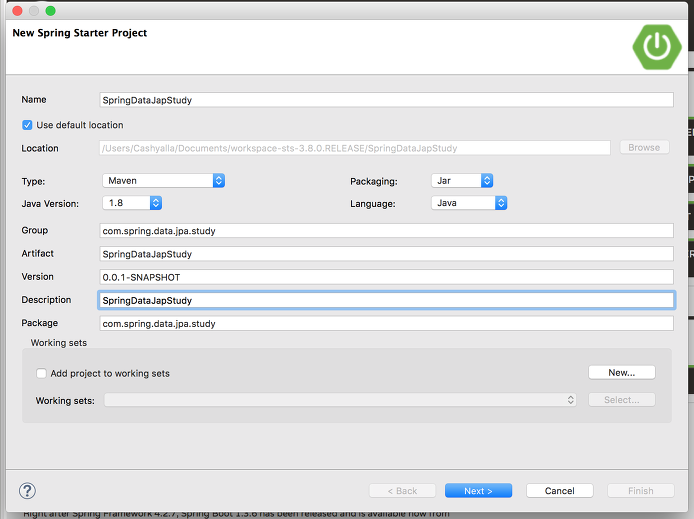Click the disabled Location path field

(355, 148)
